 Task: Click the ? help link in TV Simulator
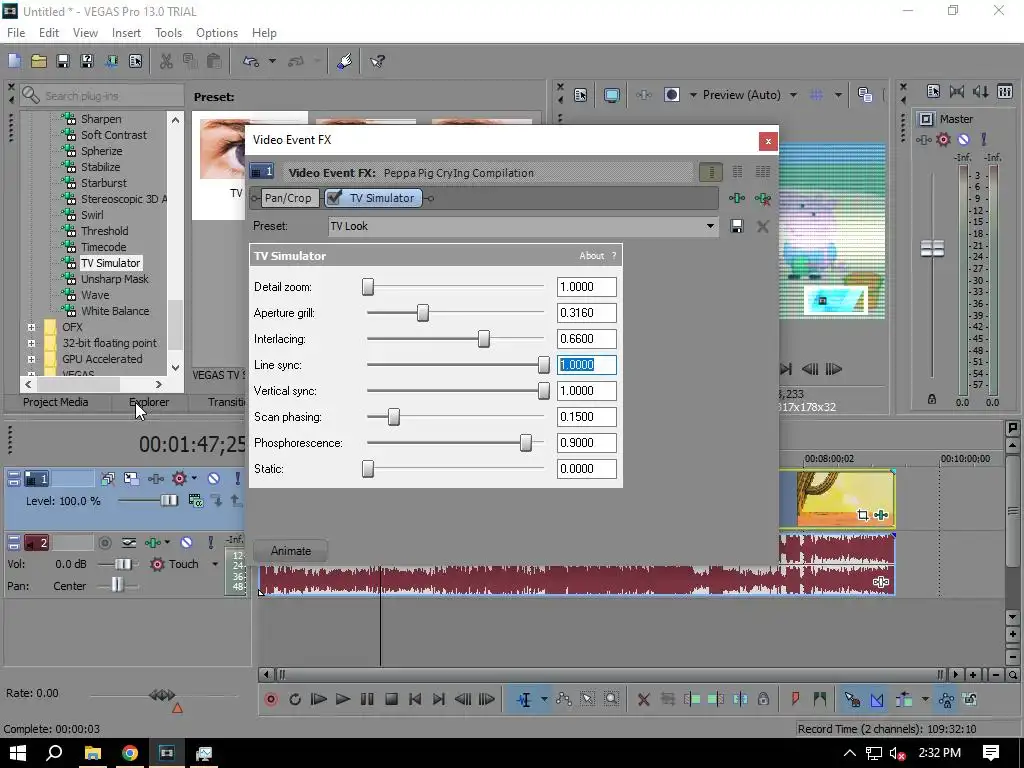coord(614,256)
